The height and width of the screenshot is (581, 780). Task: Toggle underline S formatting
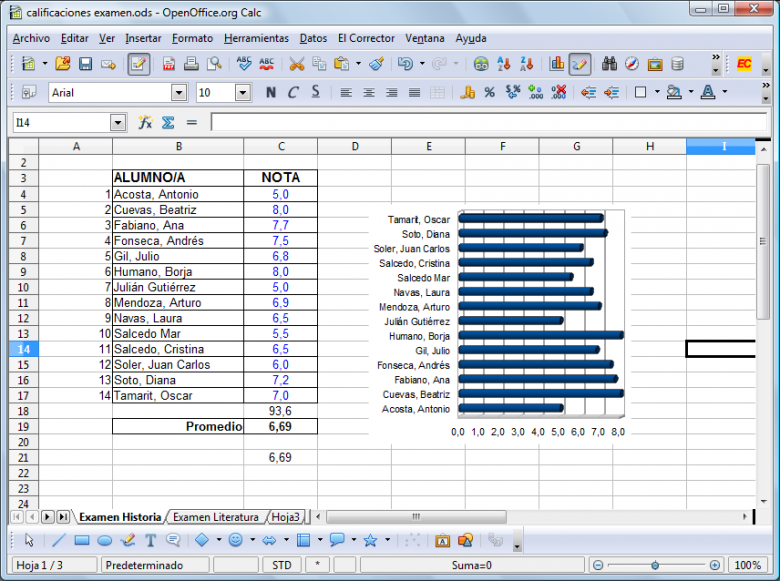(316, 93)
